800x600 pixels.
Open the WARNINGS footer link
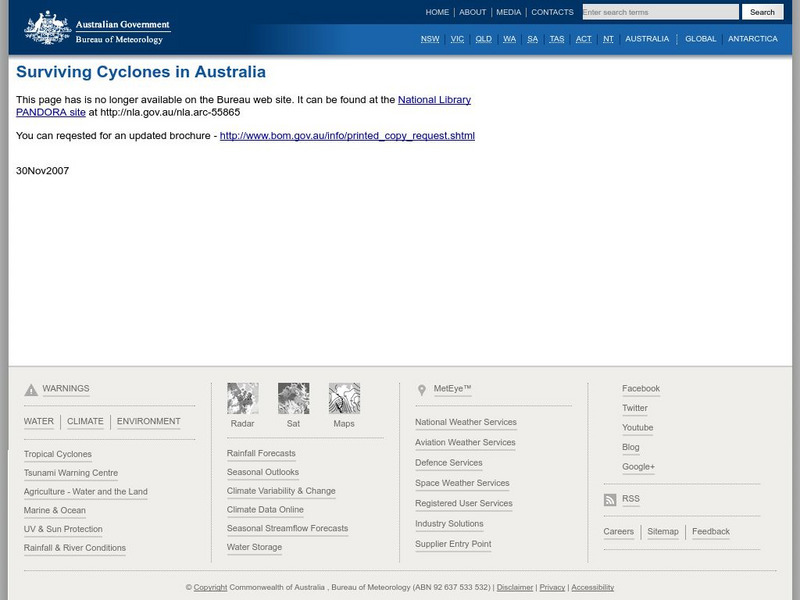tap(66, 389)
